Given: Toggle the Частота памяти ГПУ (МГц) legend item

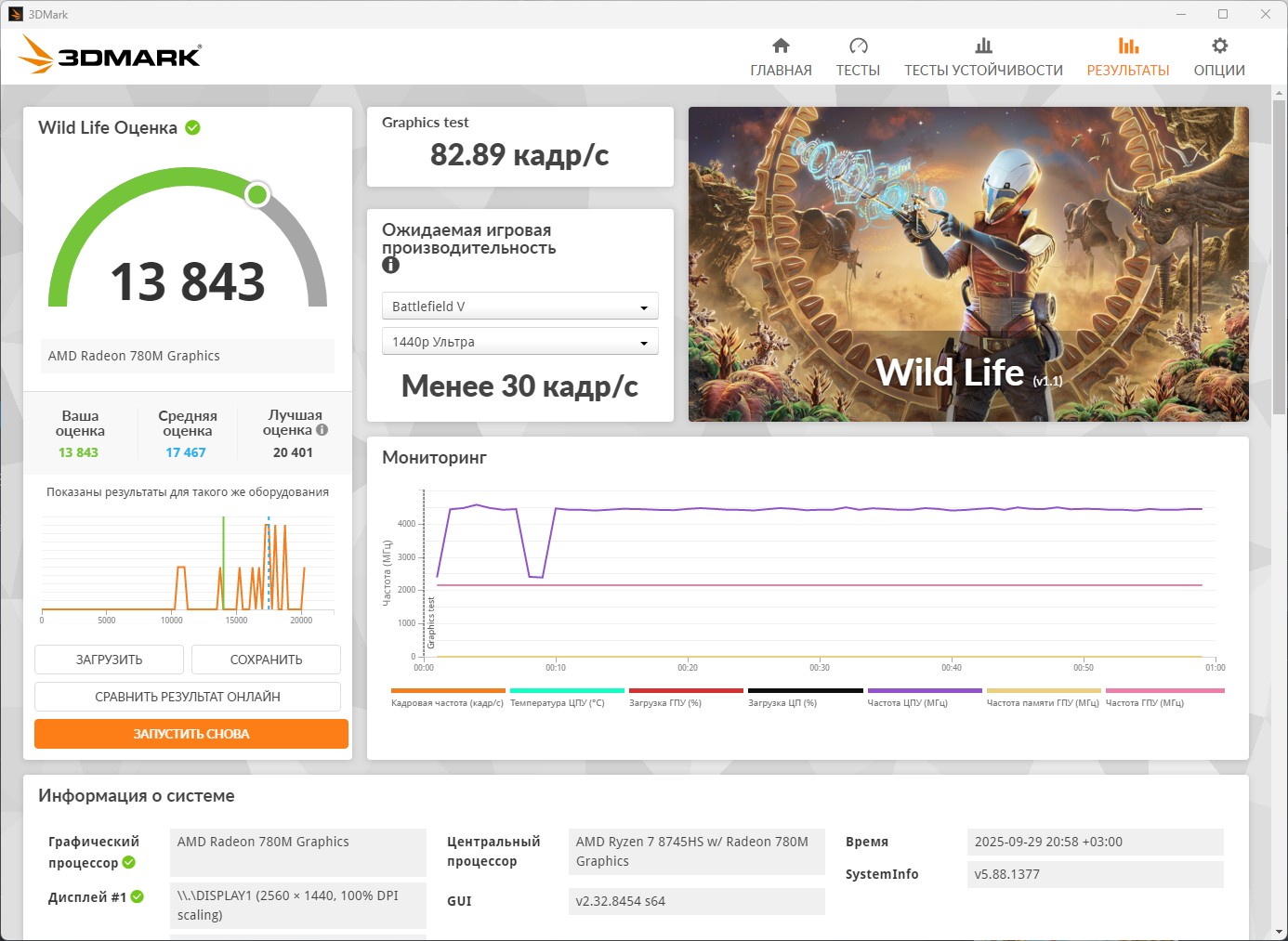Looking at the screenshot, I should pyautogui.click(x=1044, y=698).
